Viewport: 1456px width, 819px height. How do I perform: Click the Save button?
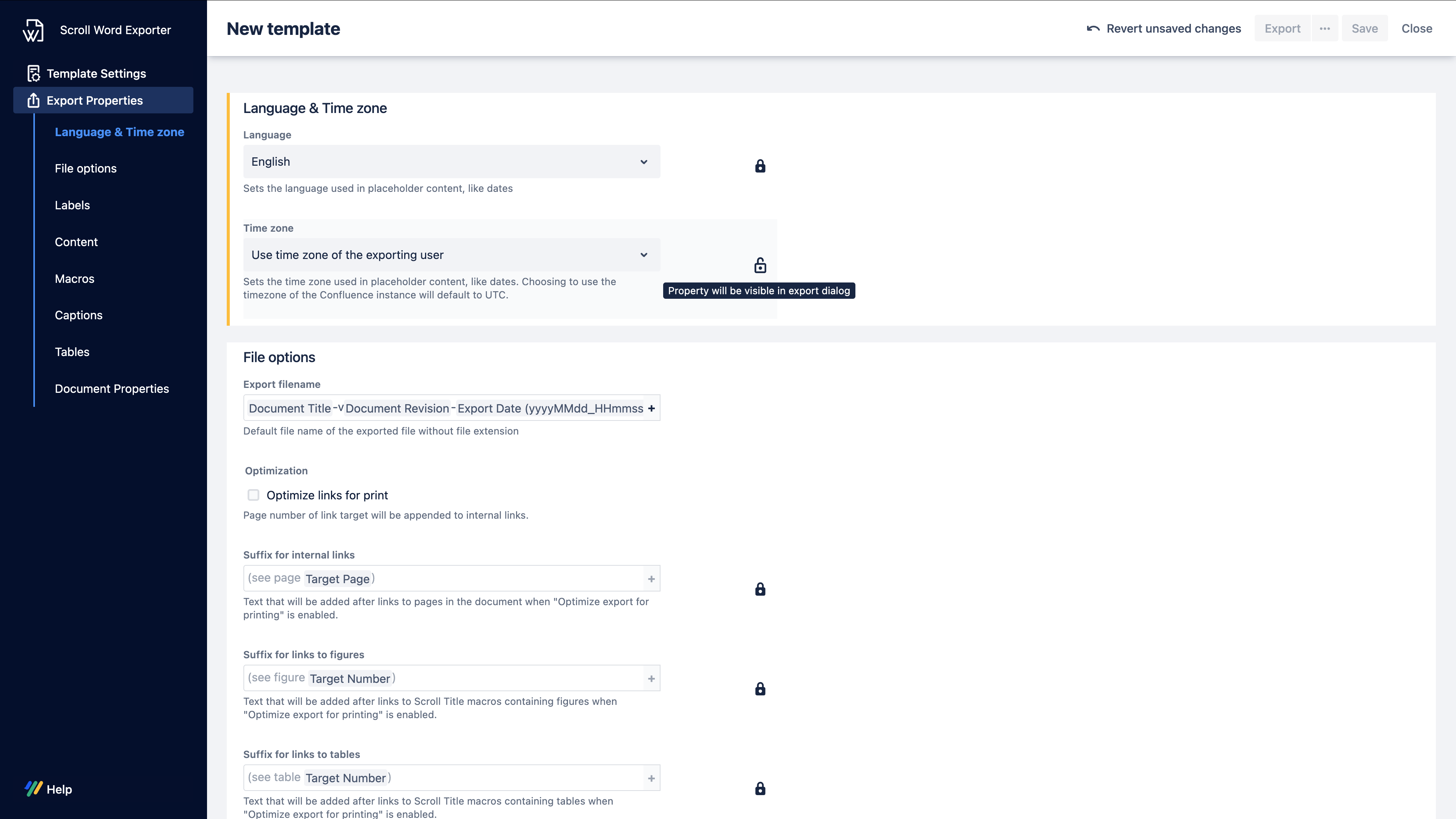coord(1365,29)
